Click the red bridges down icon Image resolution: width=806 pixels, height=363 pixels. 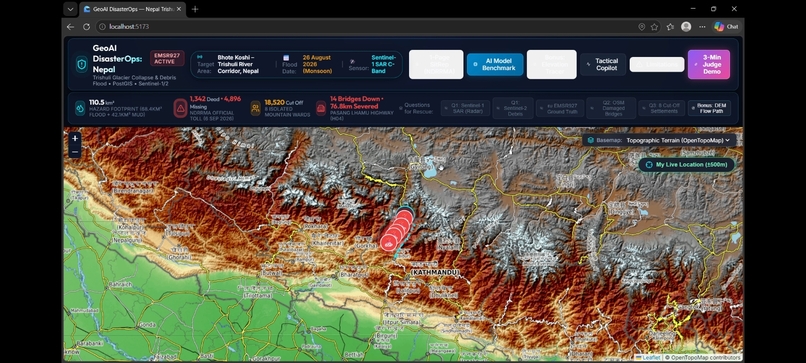(x=321, y=108)
